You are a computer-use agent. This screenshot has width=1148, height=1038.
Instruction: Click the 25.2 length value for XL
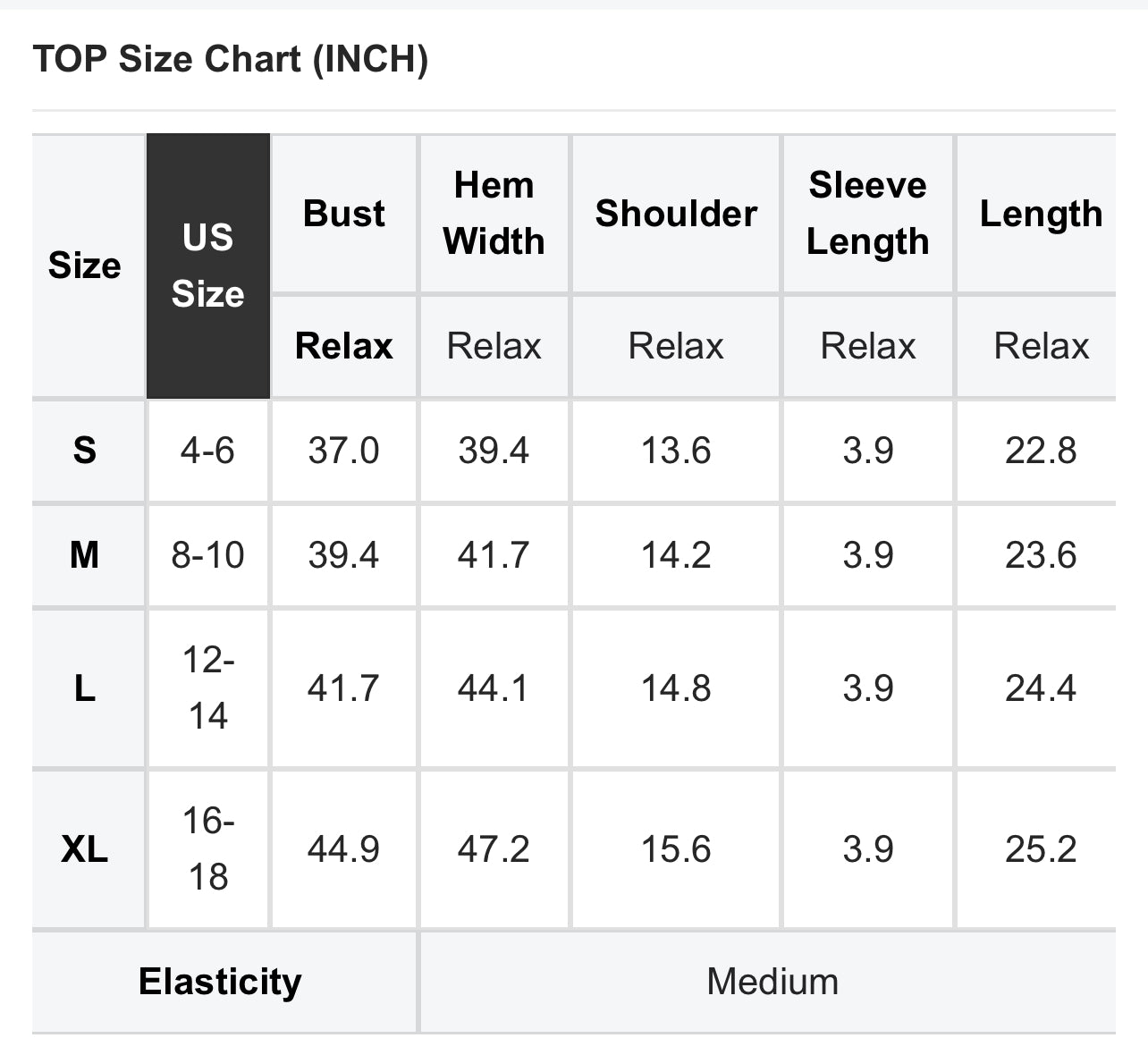pos(1041,848)
